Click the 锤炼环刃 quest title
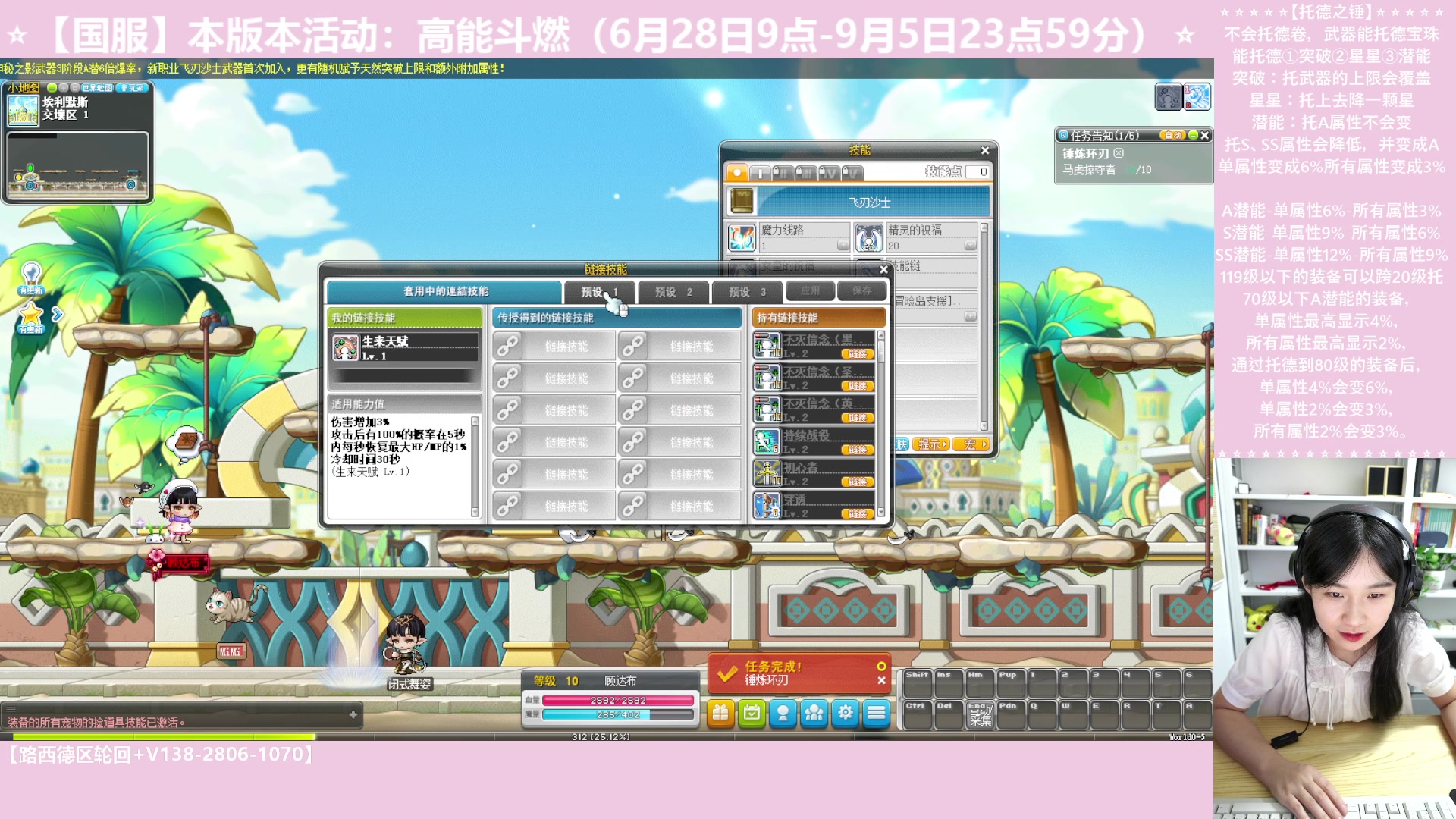Screen dimensions: 1456x819 pos(1085,153)
